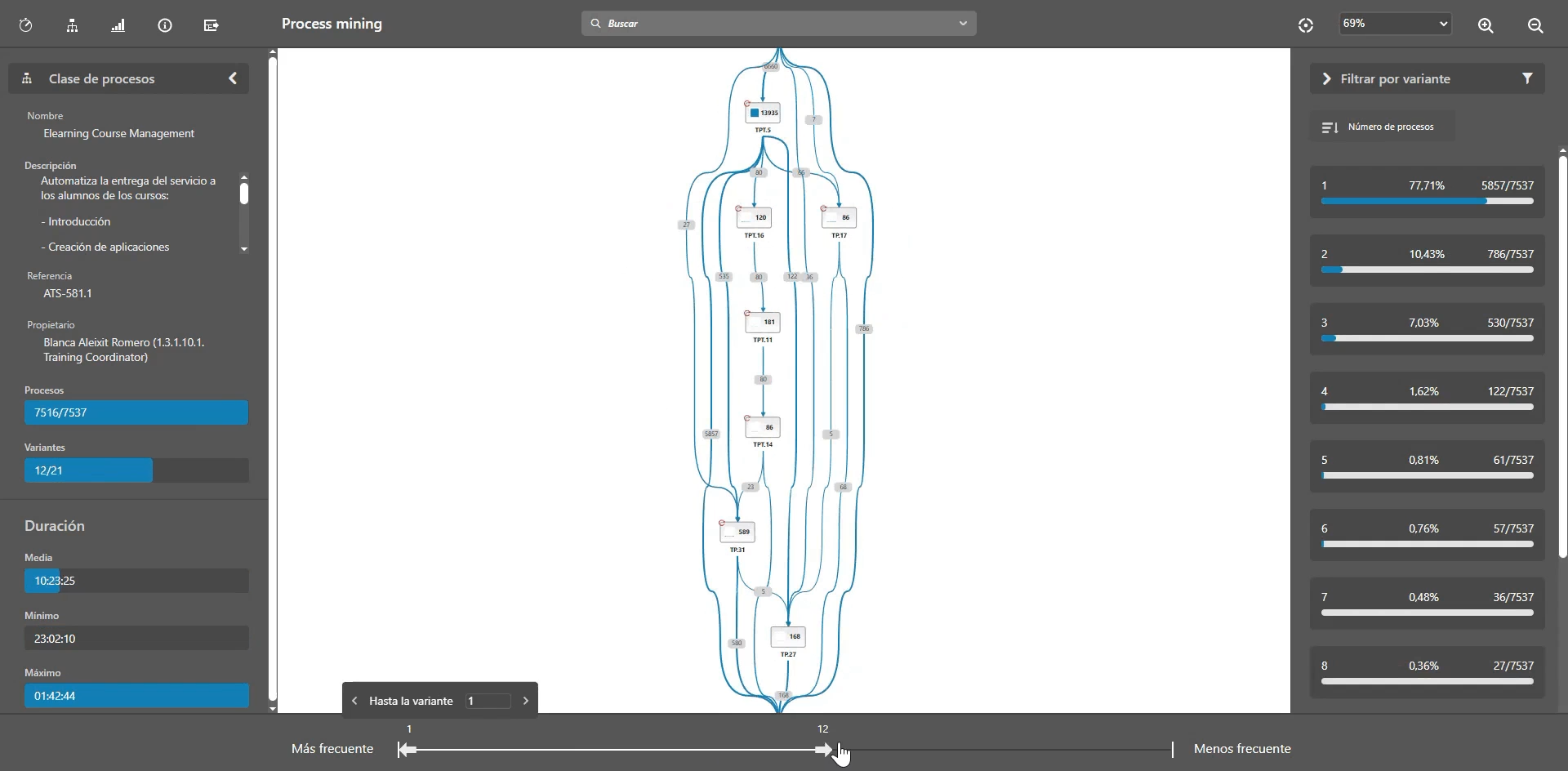
Task: Click the Process mining title
Action: tap(332, 25)
